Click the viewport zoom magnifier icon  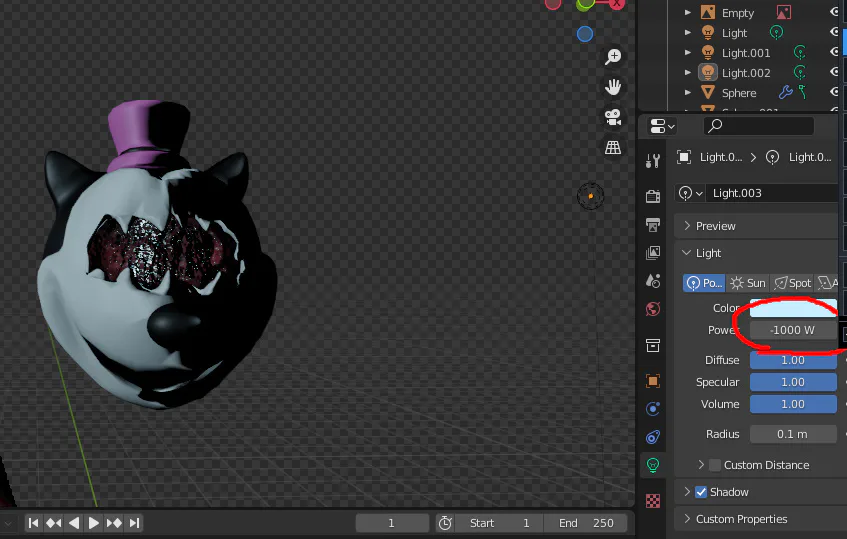click(x=613, y=57)
